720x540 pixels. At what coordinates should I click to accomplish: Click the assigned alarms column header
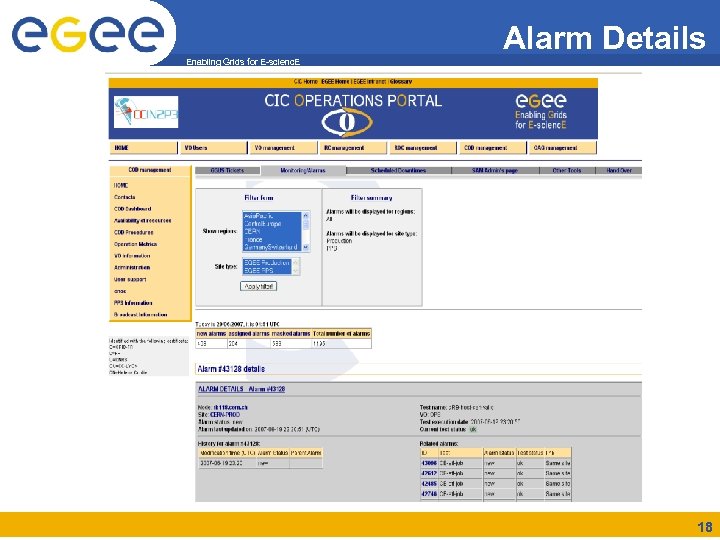click(249, 334)
